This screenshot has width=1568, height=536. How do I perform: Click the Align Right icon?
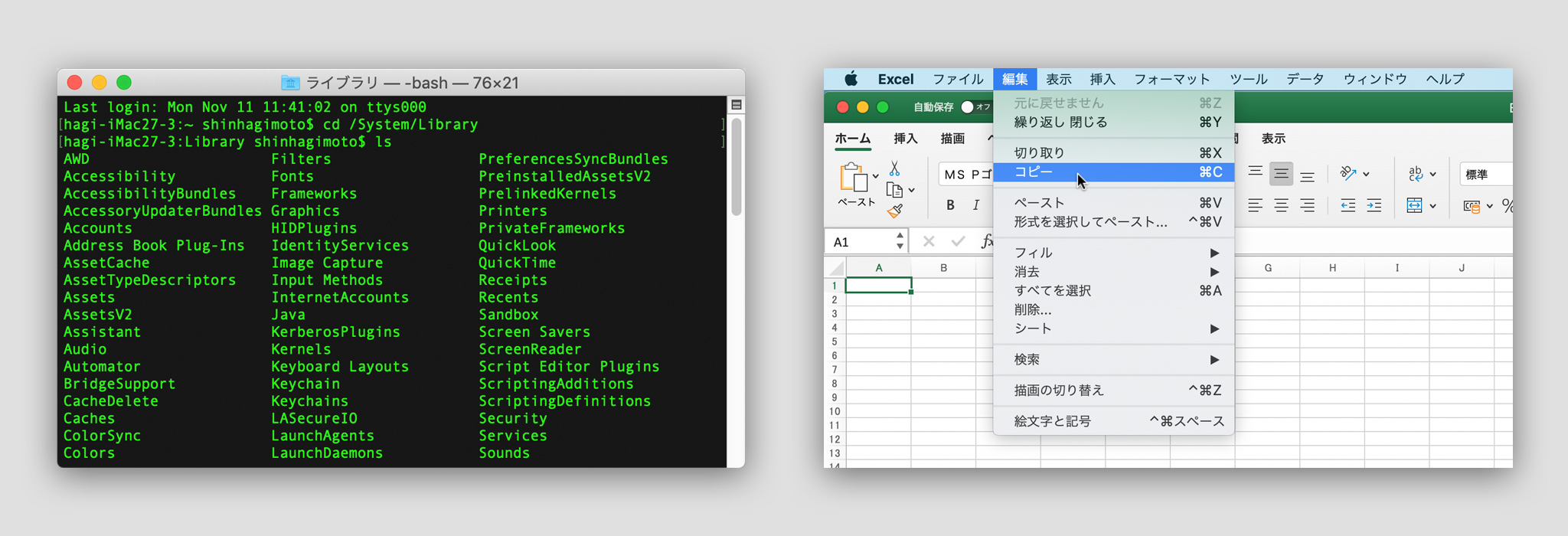[1308, 205]
